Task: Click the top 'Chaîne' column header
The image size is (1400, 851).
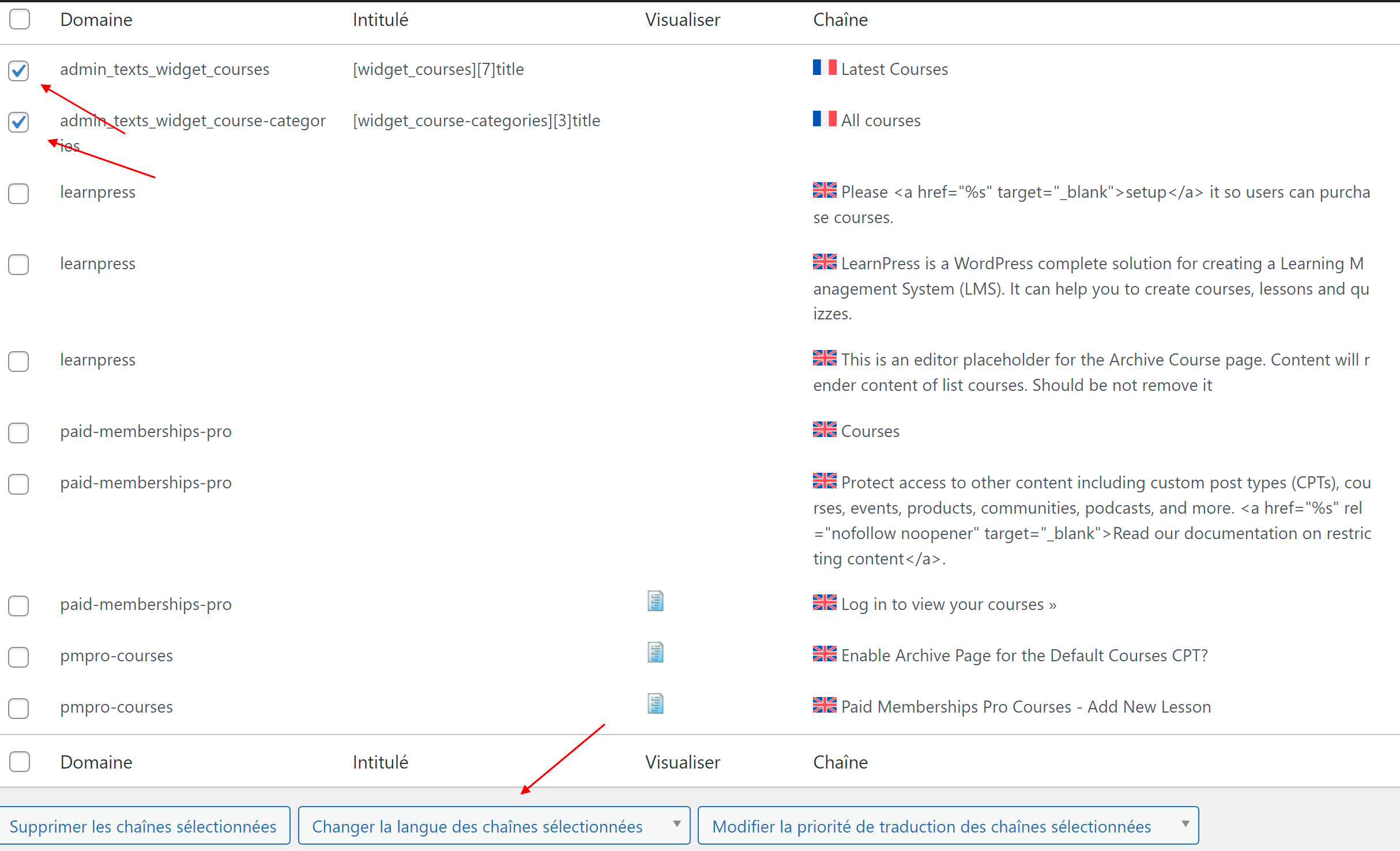Action: (x=840, y=20)
